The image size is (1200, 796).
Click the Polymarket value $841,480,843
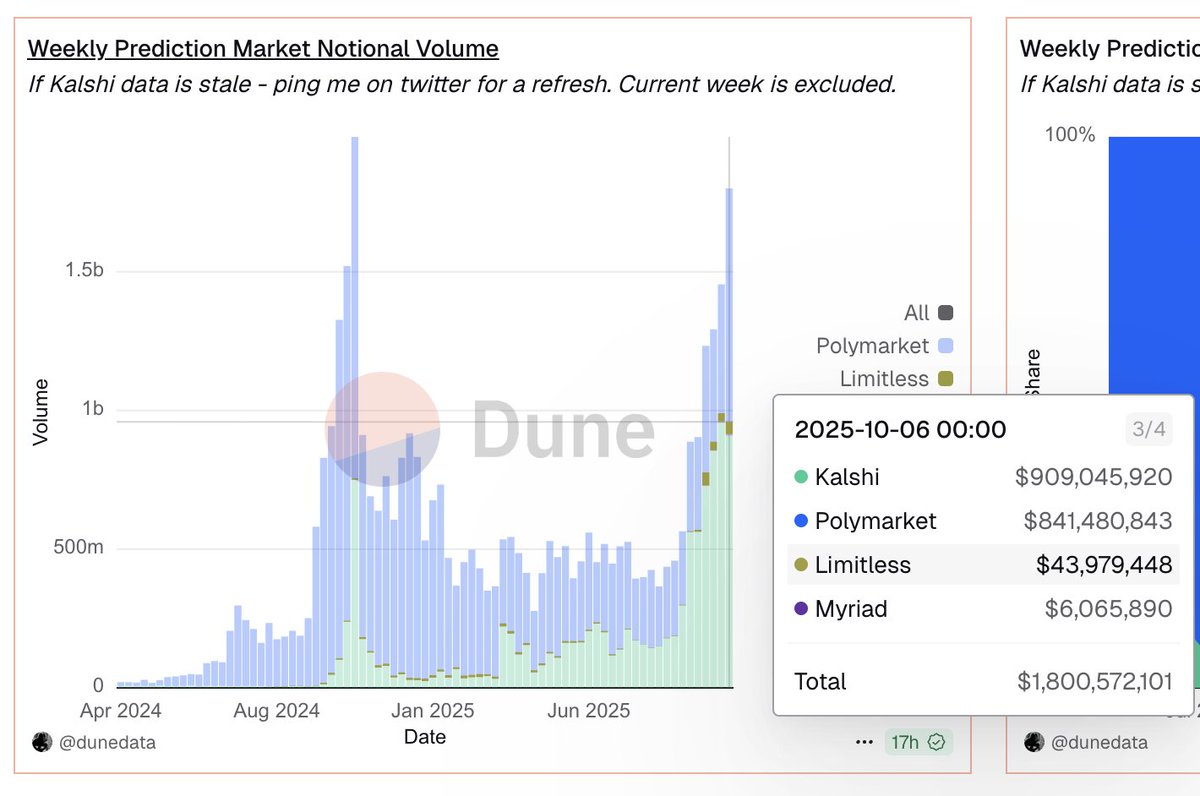[1098, 521]
